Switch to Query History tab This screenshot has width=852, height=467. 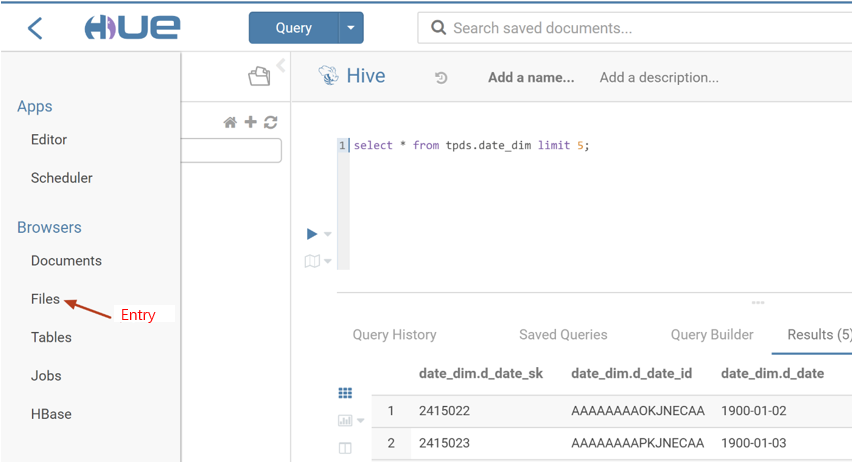pos(394,335)
